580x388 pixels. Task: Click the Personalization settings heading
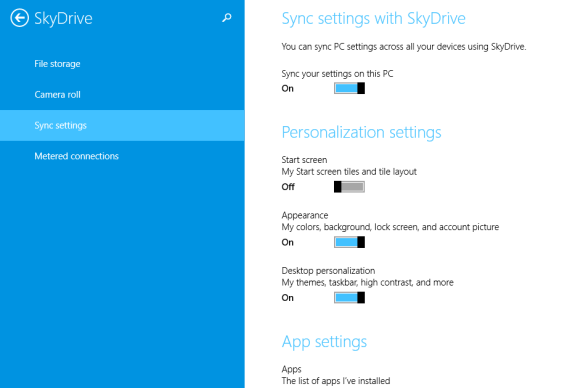coord(361,132)
